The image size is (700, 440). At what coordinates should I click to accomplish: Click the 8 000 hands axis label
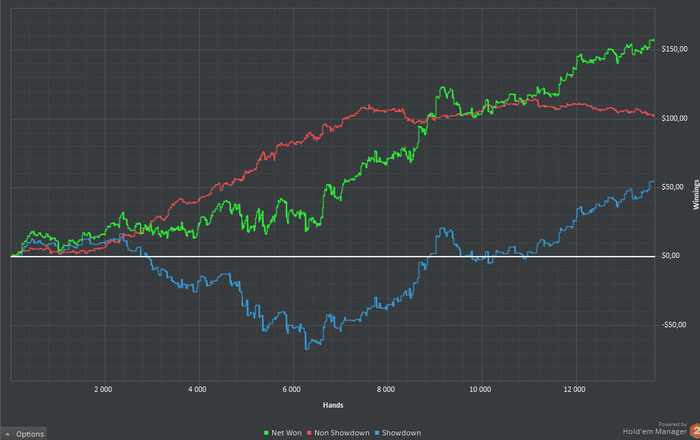pyautogui.click(x=386, y=390)
